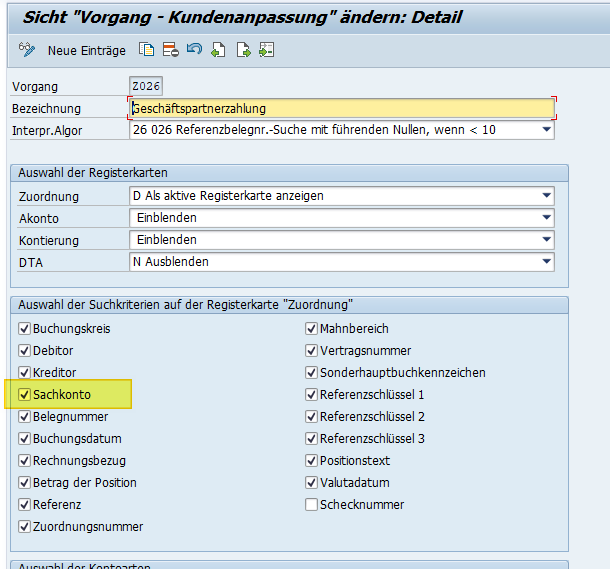
Task: Enable the Schecknummer checkbox
Action: [x=312, y=505]
